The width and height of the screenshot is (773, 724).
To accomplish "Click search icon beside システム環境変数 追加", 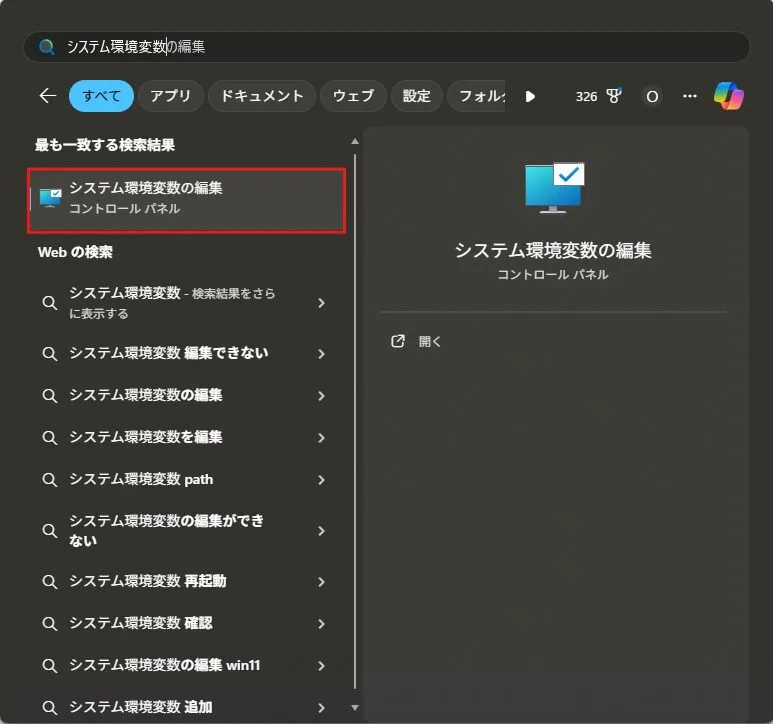I will 49,708.
